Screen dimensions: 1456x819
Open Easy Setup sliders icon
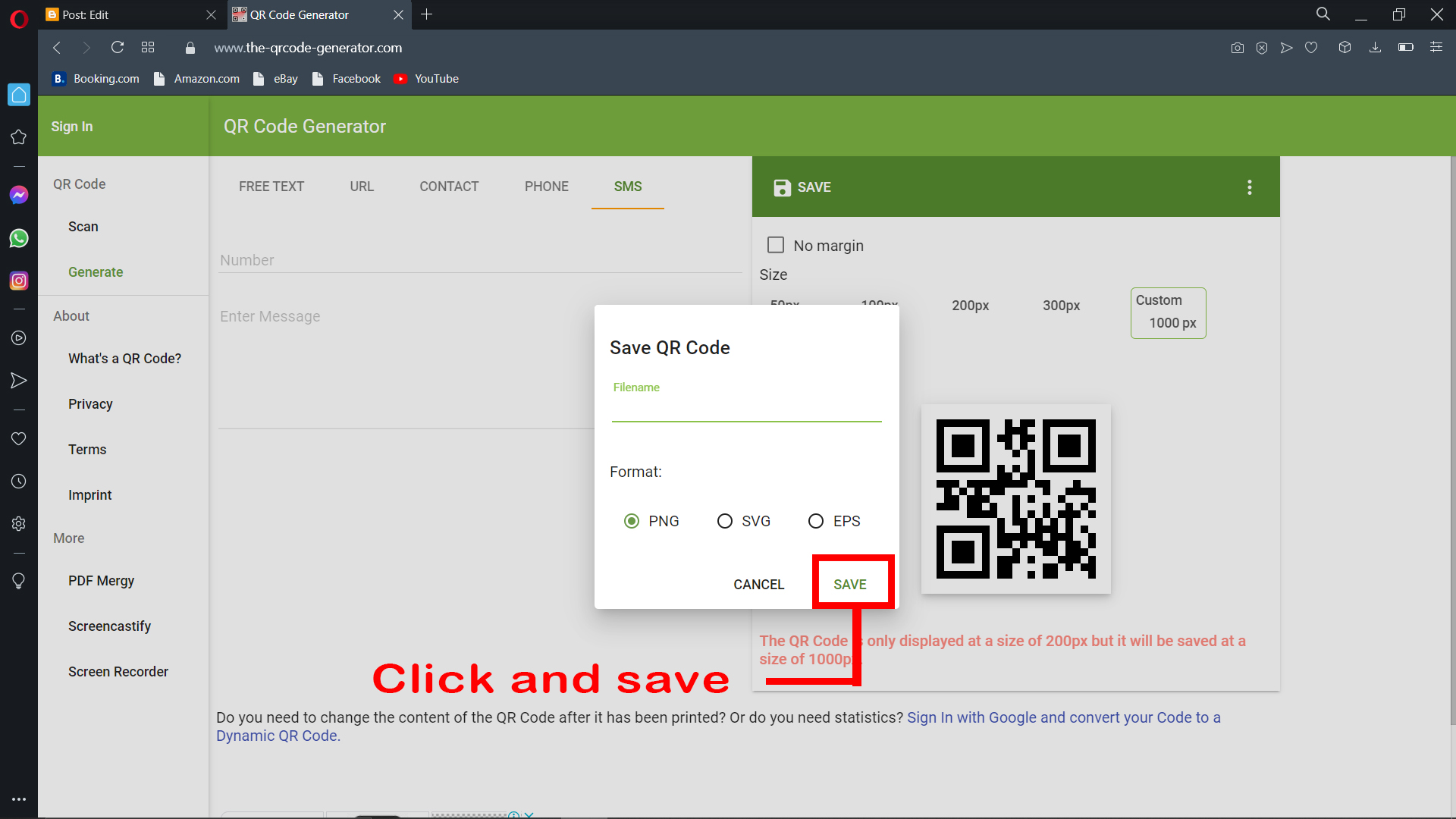(1436, 47)
